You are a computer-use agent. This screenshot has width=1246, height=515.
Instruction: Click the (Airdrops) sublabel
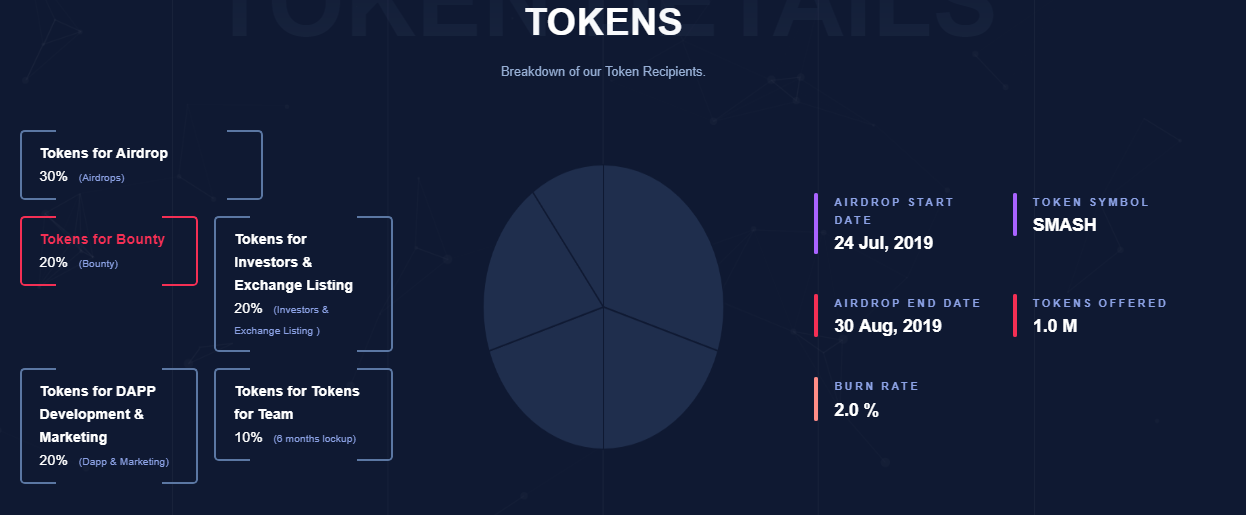click(x=101, y=178)
